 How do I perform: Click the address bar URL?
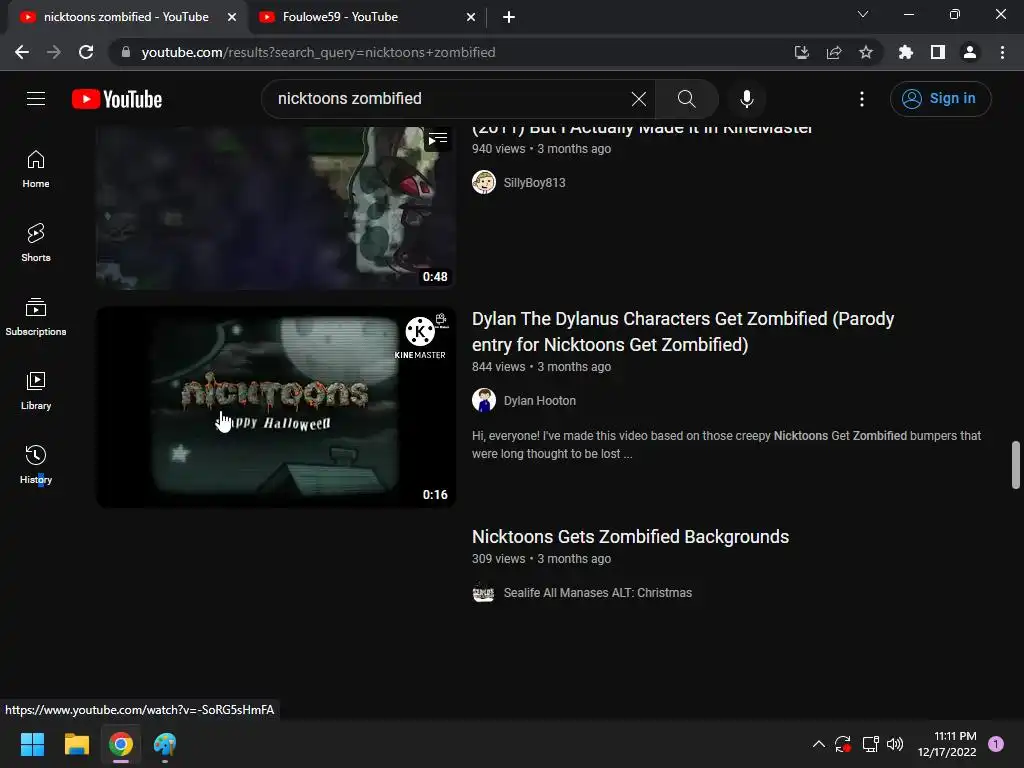[x=318, y=52]
